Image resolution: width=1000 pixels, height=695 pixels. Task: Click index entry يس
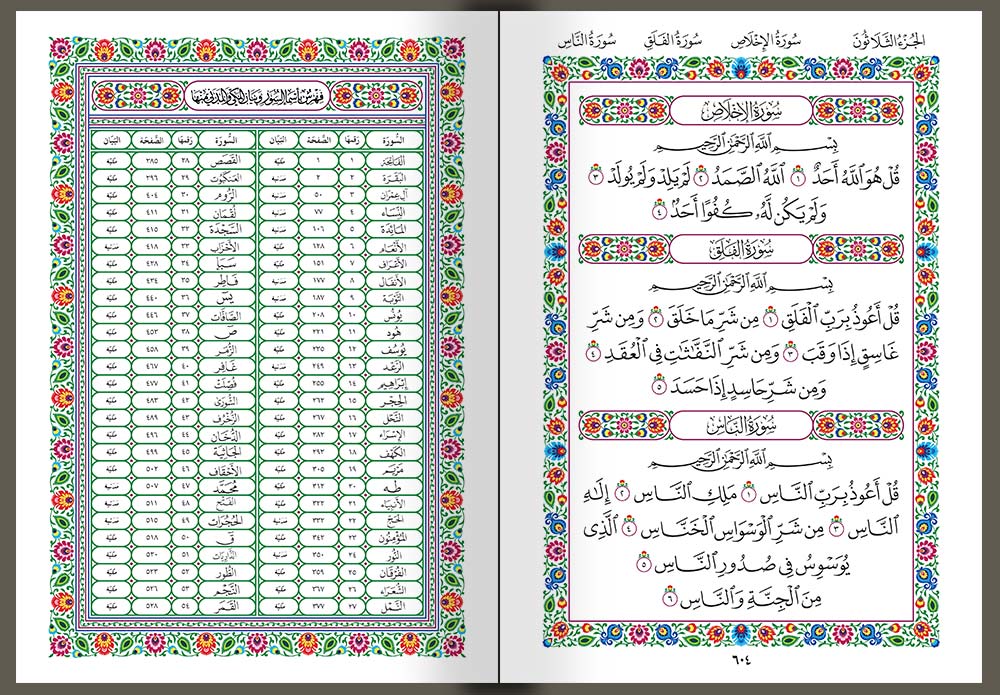pyautogui.click(x=226, y=298)
